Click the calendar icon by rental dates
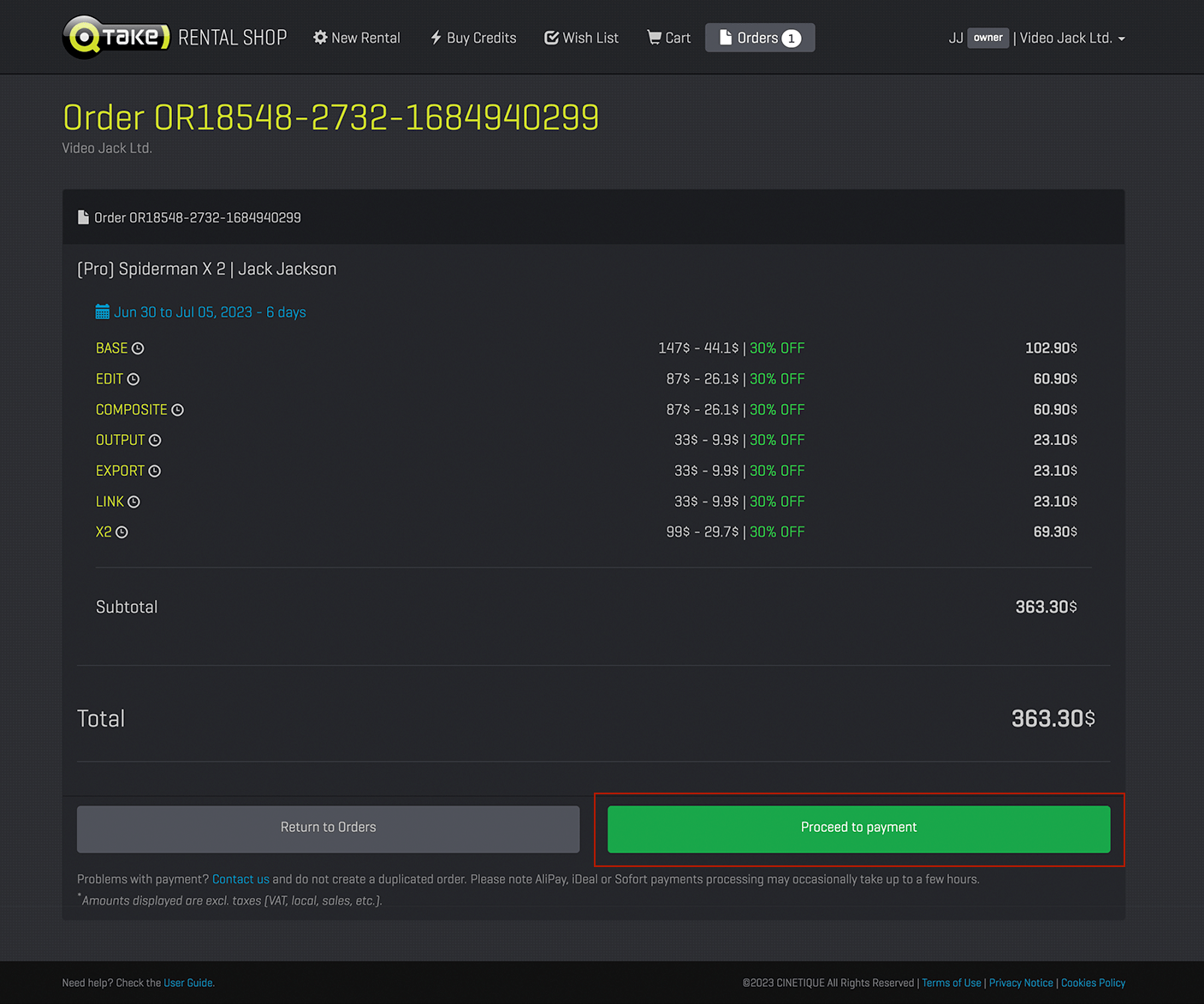 click(103, 312)
